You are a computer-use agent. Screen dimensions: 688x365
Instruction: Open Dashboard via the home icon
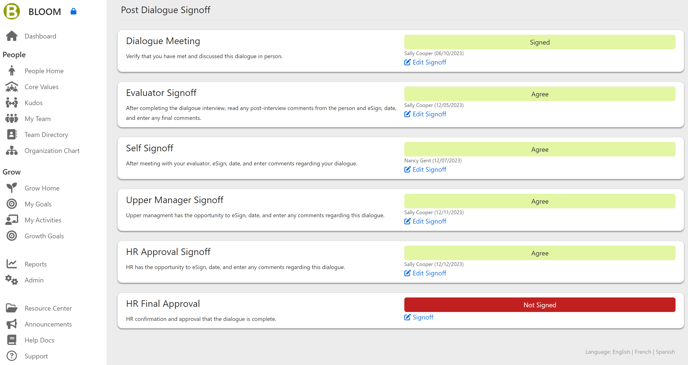point(12,36)
